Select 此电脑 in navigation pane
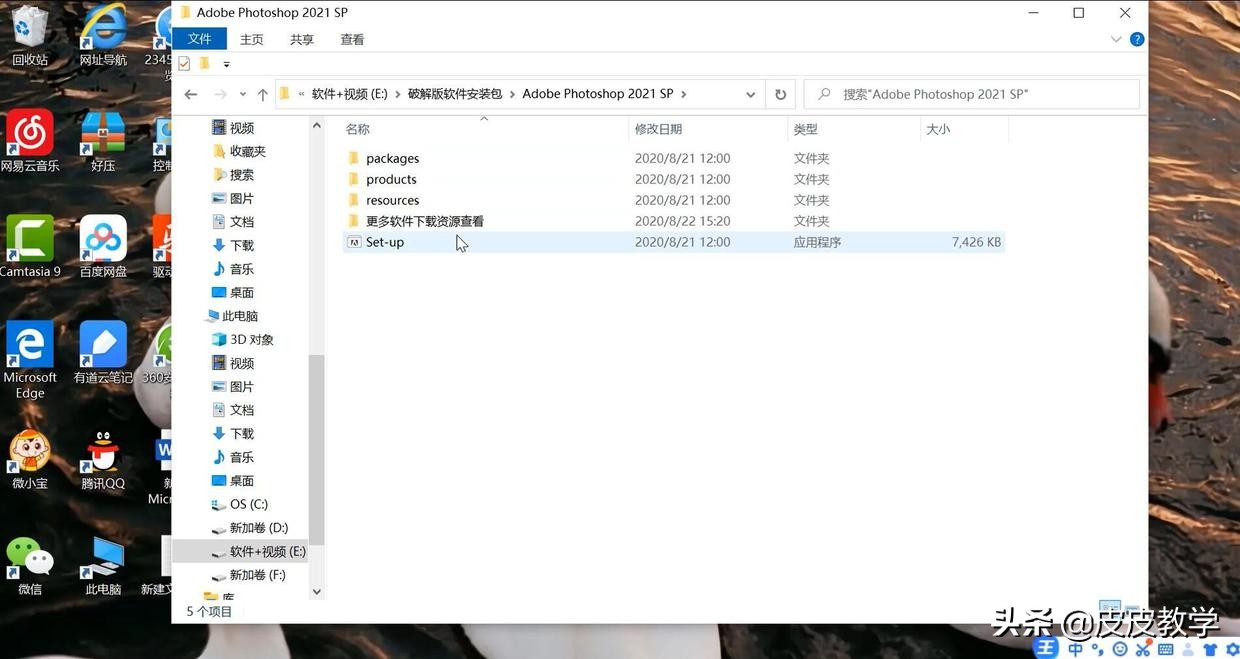Screen dimensions: 1240x659 pos(239,316)
